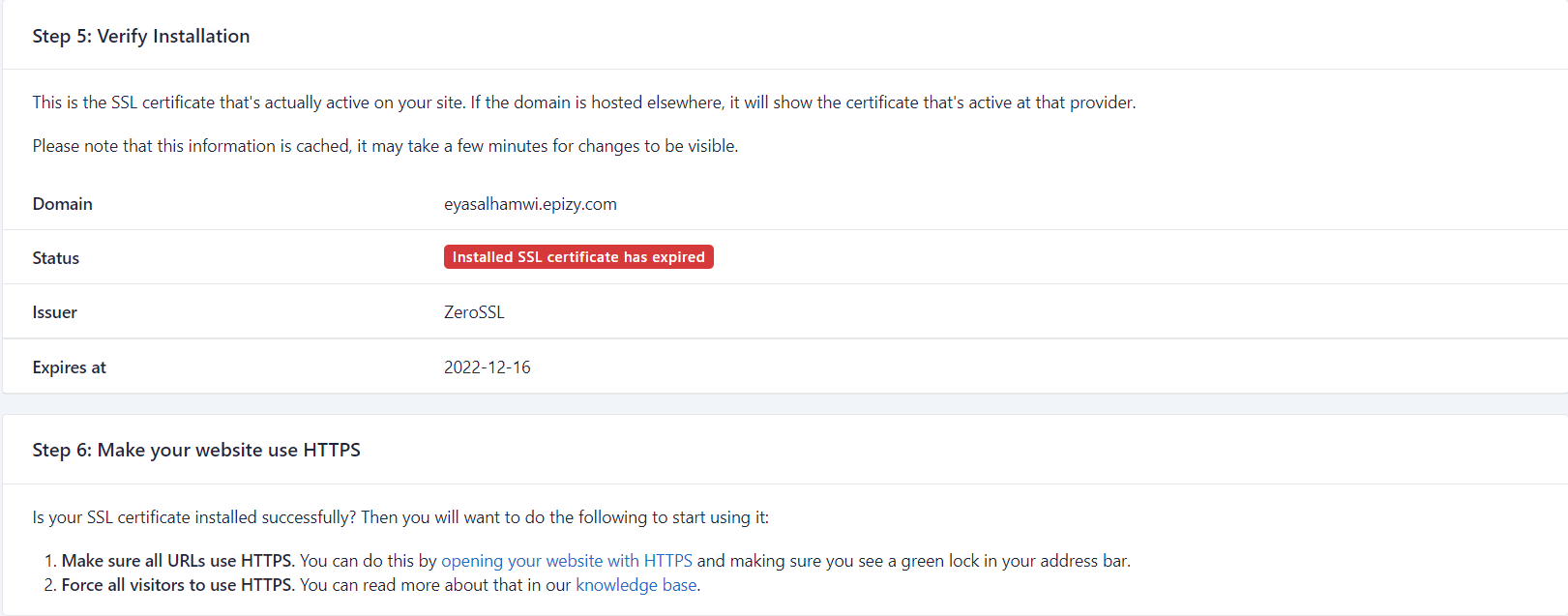Viewport: 1568px width, 616px height.
Task: Click the bold 'Make sure all URLs use HTTPS' text
Action: [177, 561]
